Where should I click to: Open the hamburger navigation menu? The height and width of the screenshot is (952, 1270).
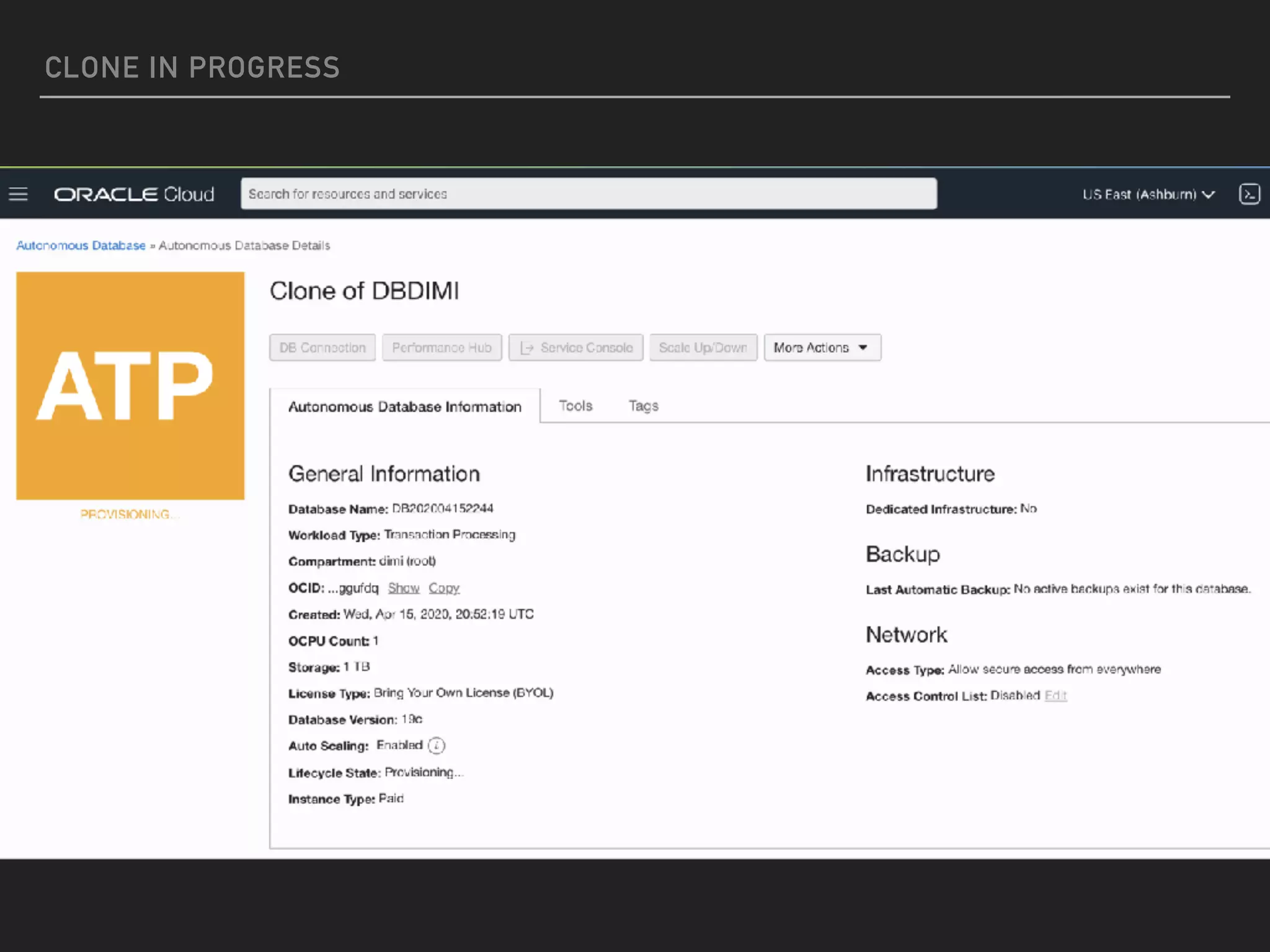coord(19,194)
